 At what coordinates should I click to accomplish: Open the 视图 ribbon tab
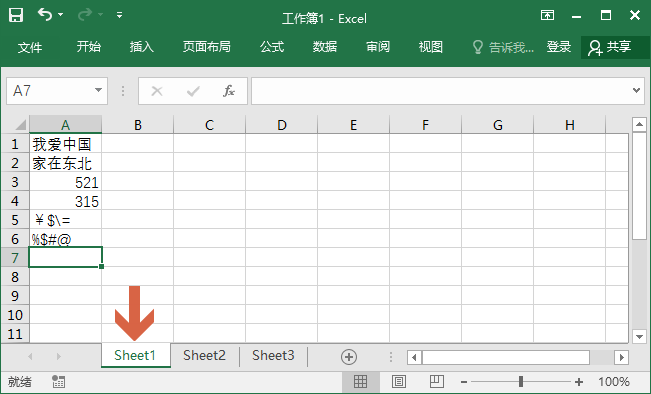click(x=431, y=46)
